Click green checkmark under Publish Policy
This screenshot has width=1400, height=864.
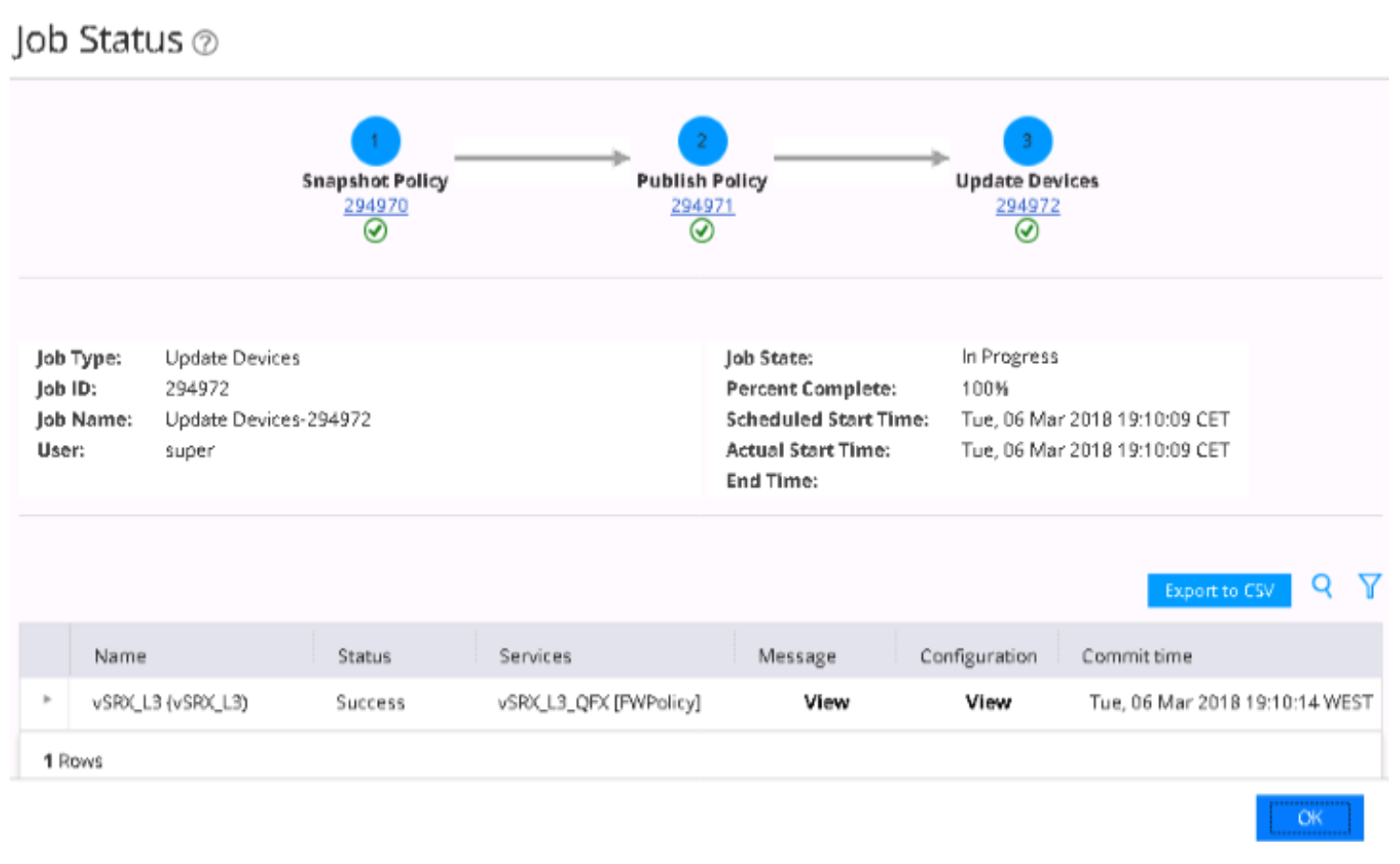[702, 230]
